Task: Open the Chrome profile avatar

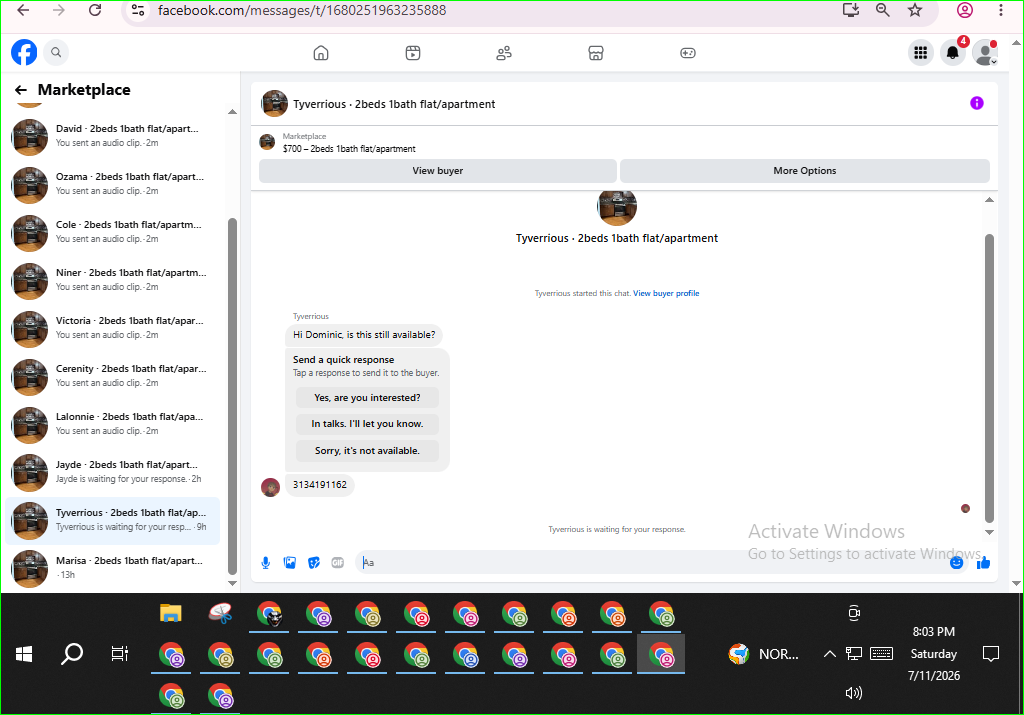Action: click(x=965, y=10)
